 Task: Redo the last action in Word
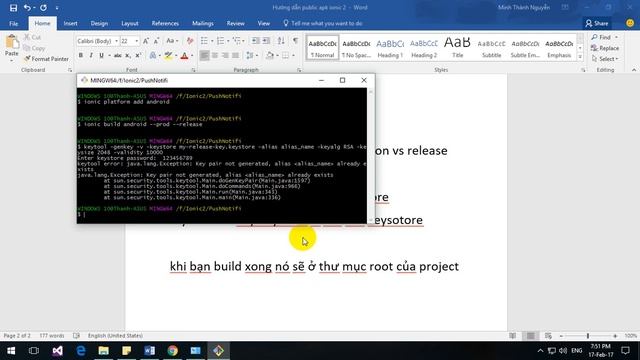pos(43,7)
